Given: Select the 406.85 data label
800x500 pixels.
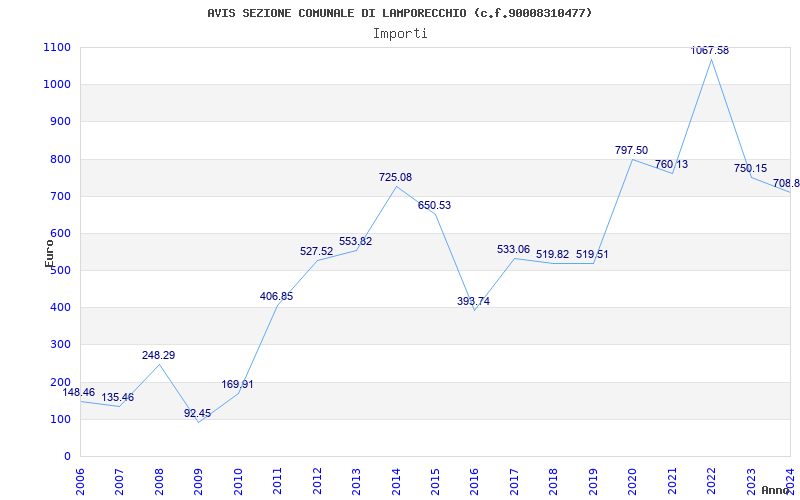Looking at the screenshot, I should point(277,296).
